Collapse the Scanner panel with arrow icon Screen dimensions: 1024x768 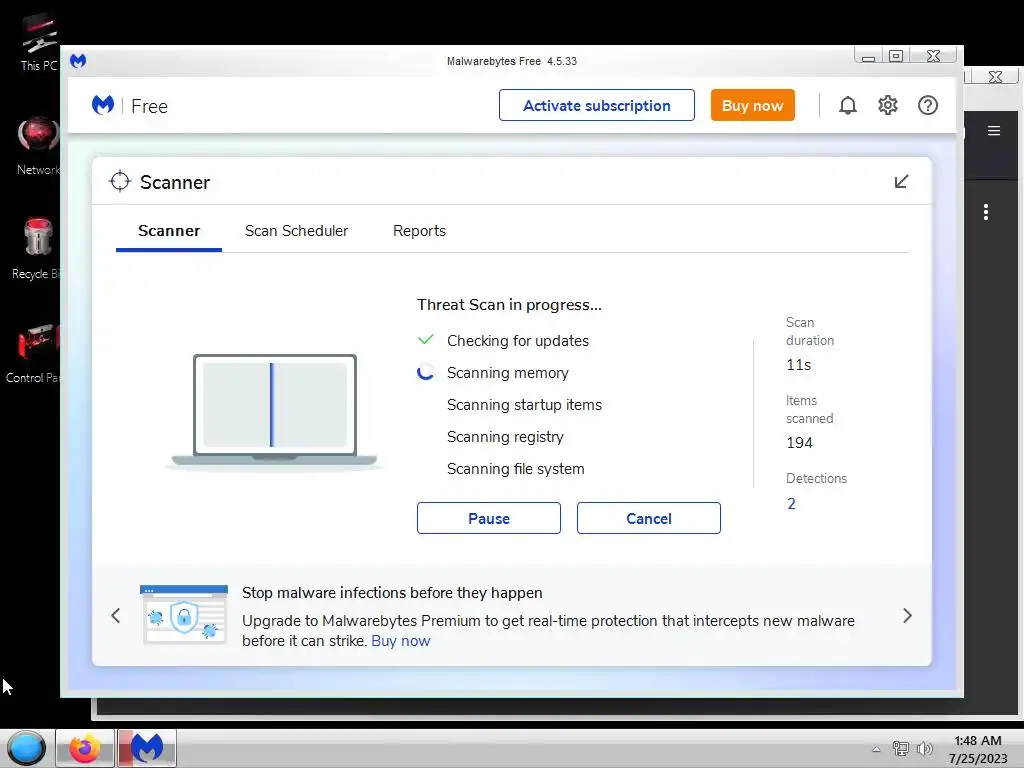[x=901, y=182]
